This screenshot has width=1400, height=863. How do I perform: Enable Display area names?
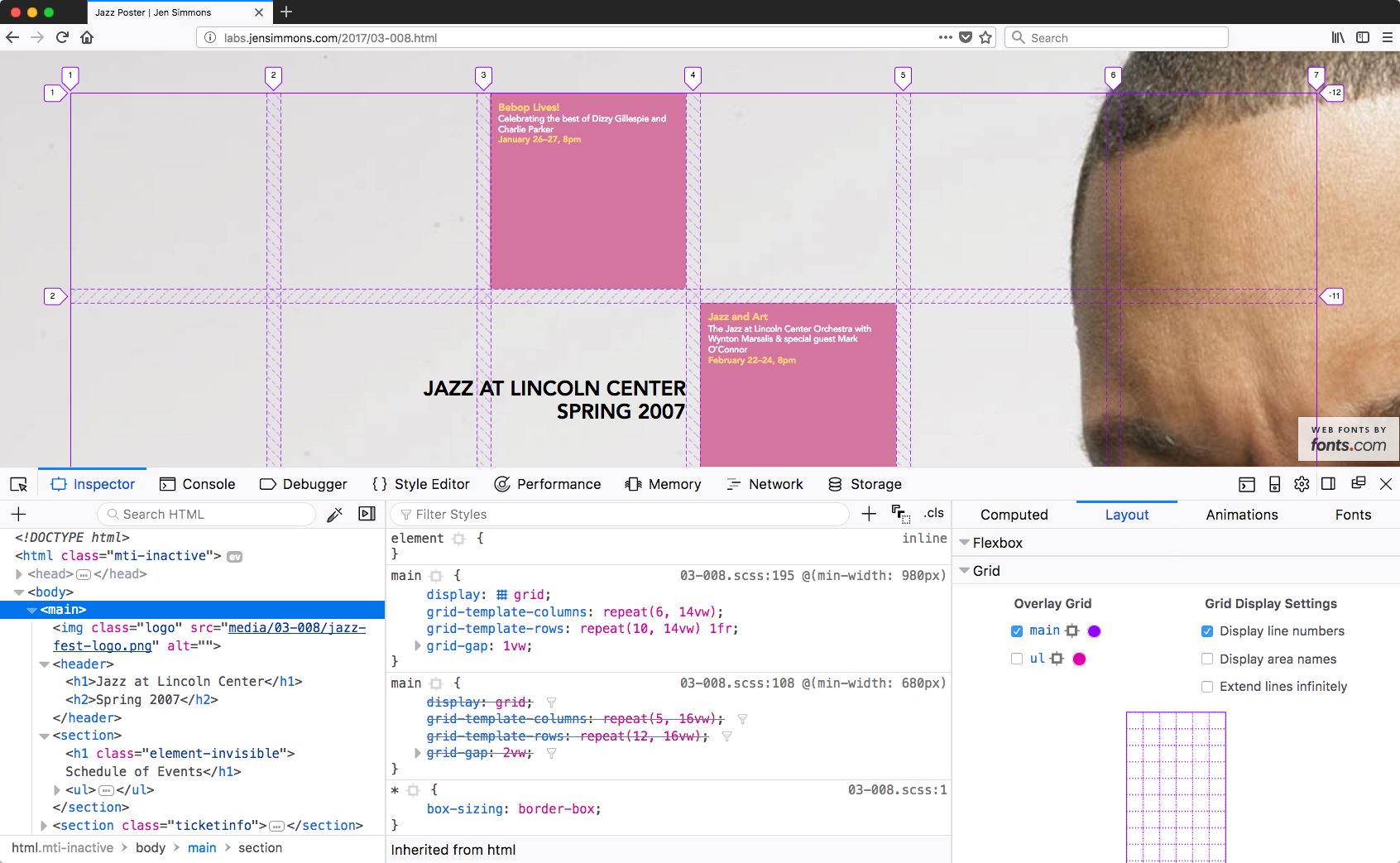(1207, 659)
